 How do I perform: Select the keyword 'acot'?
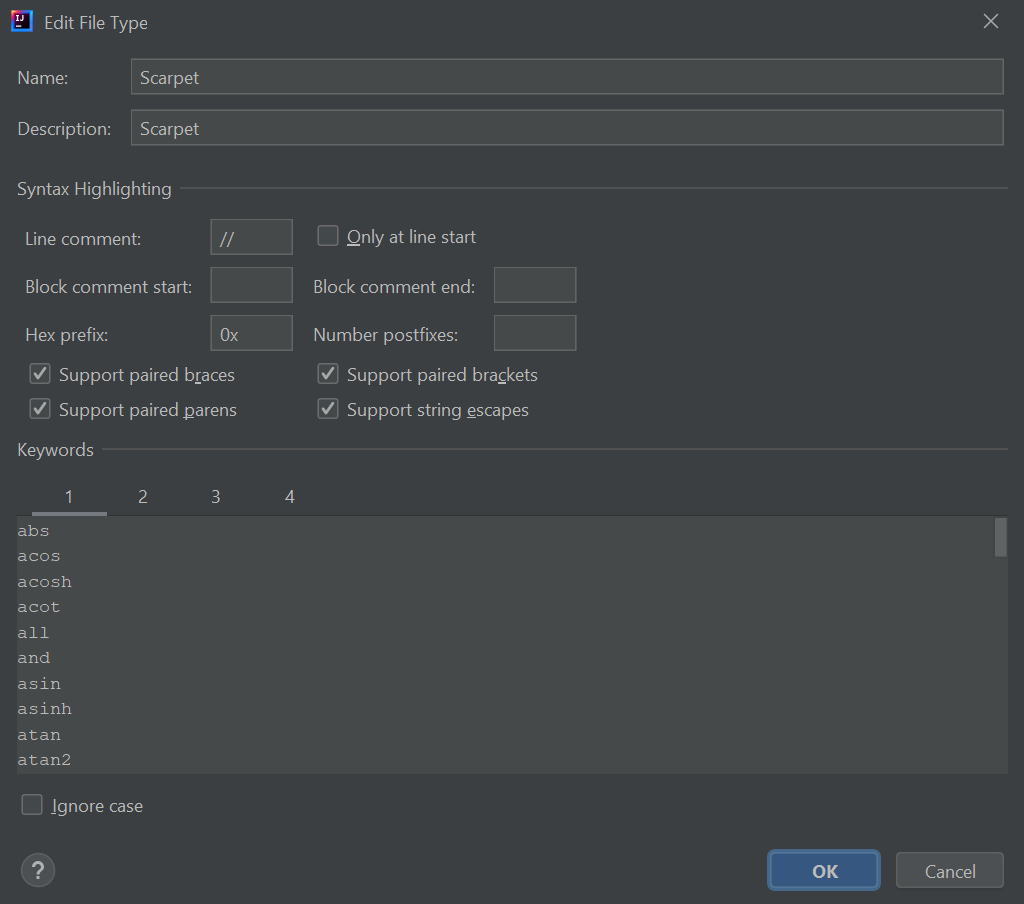click(x=39, y=607)
